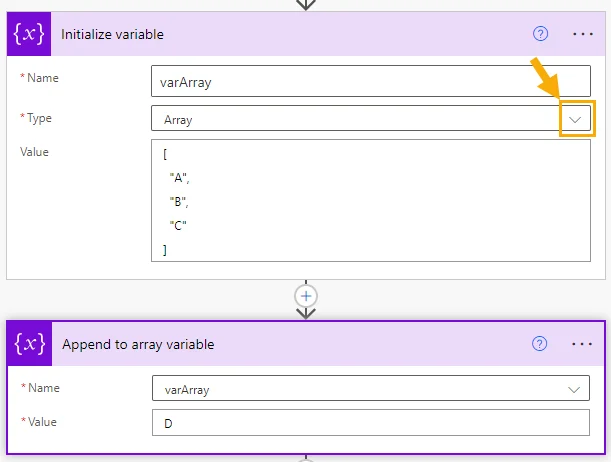Open Initialize variable ellipsis menu
Viewport: 611px width, 462px height.
[x=583, y=34]
